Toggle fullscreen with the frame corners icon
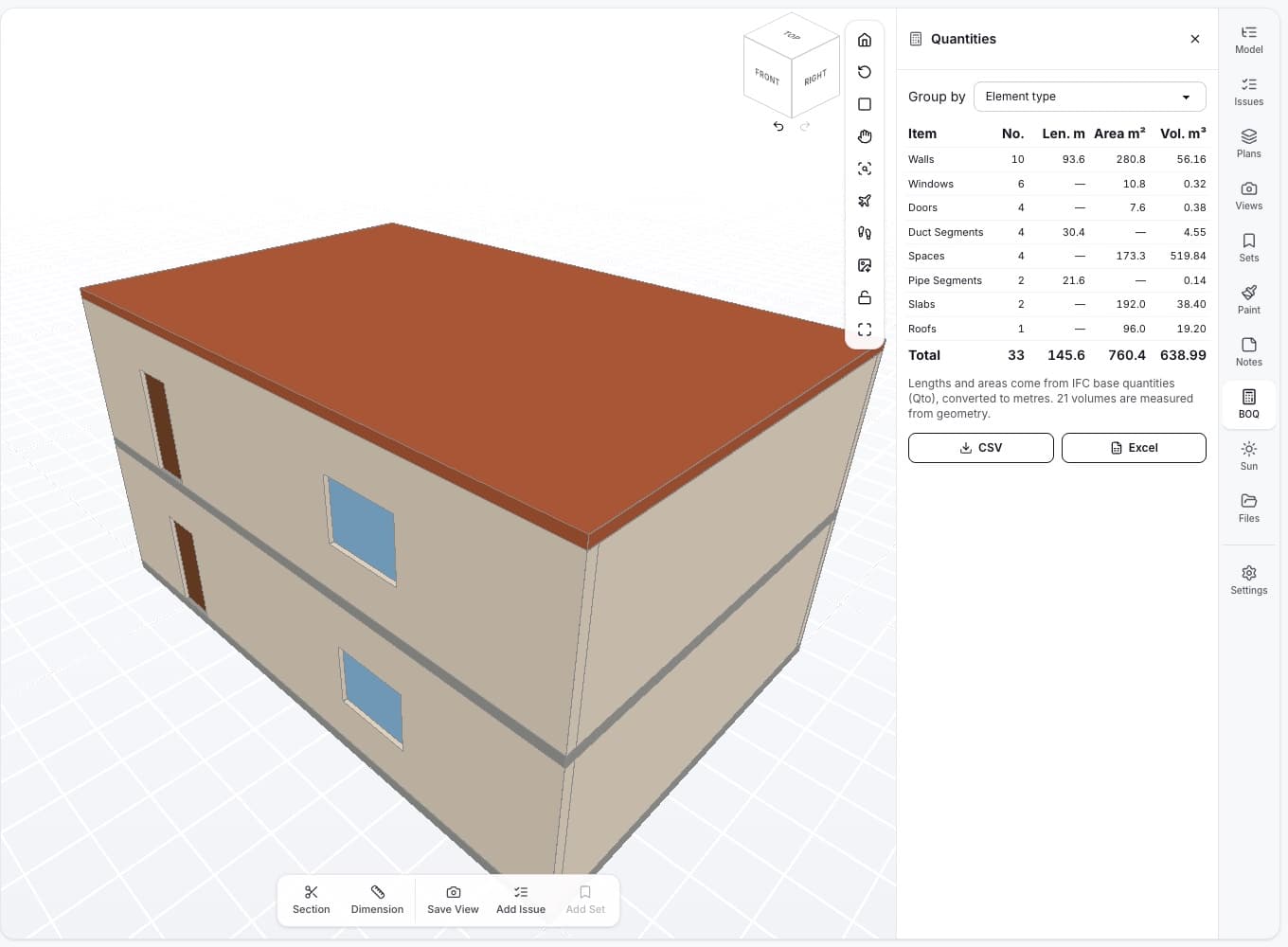This screenshot has height=947, width=1288. 865,330
